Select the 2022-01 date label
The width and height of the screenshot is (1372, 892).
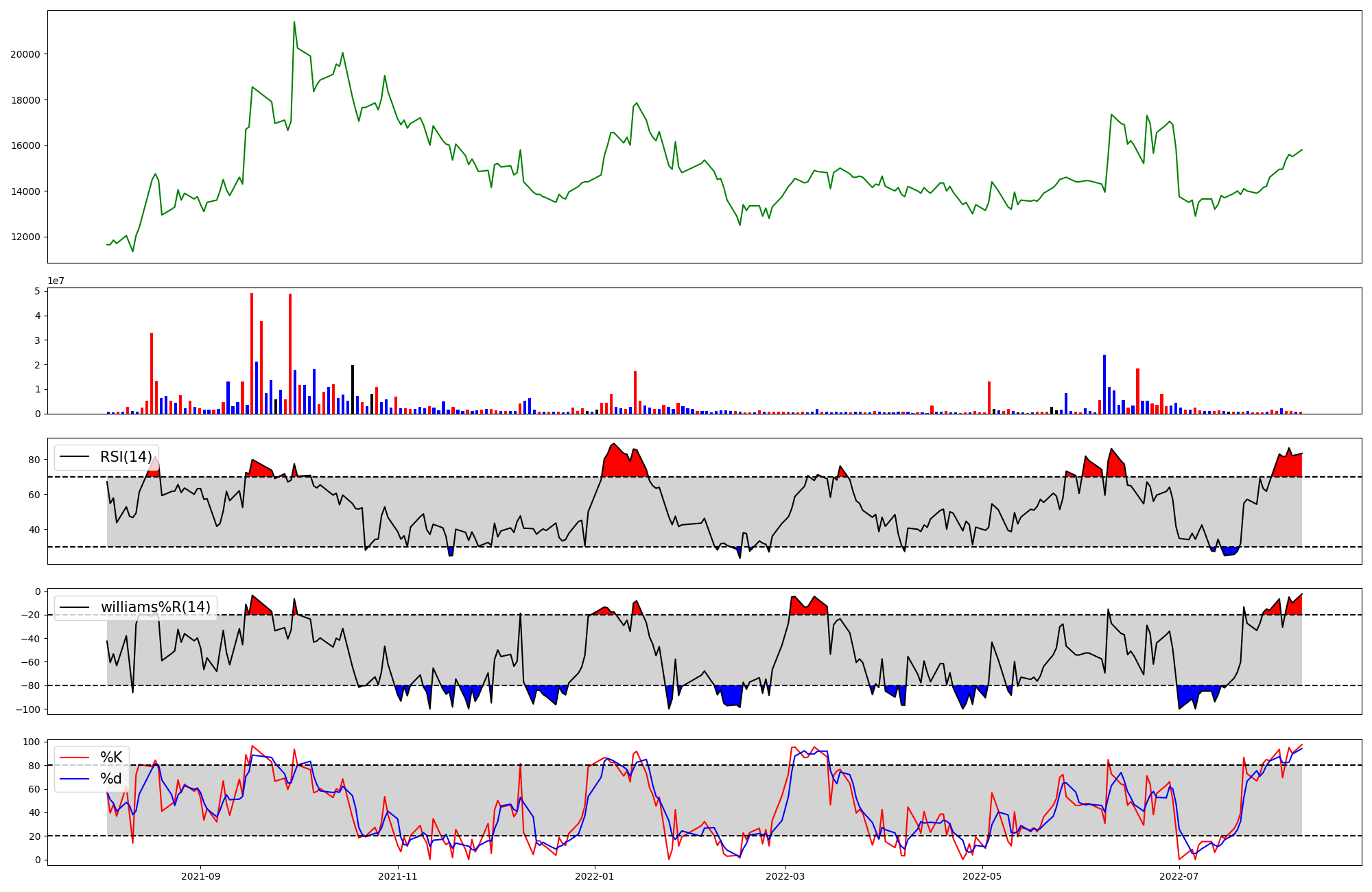tap(594, 876)
